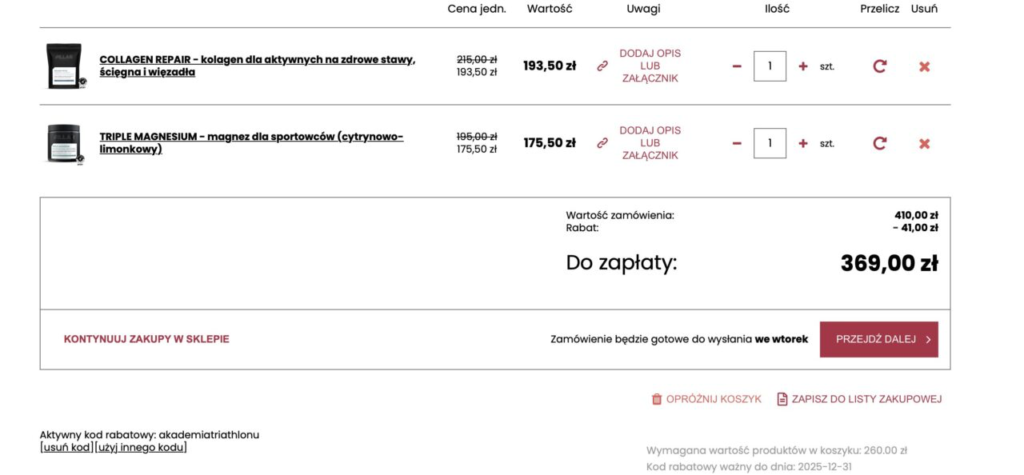Image resolution: width=1024 pixels, height=475 pixels.
Task: Click attachment link icon for Triple Magnesium
Action: click(x=602, y=143)
